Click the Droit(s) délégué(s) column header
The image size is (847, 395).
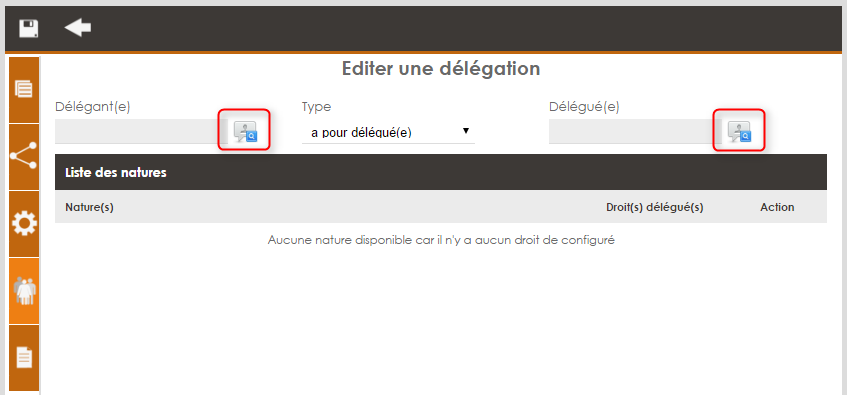pyautogui.click(x=655, y=207)
